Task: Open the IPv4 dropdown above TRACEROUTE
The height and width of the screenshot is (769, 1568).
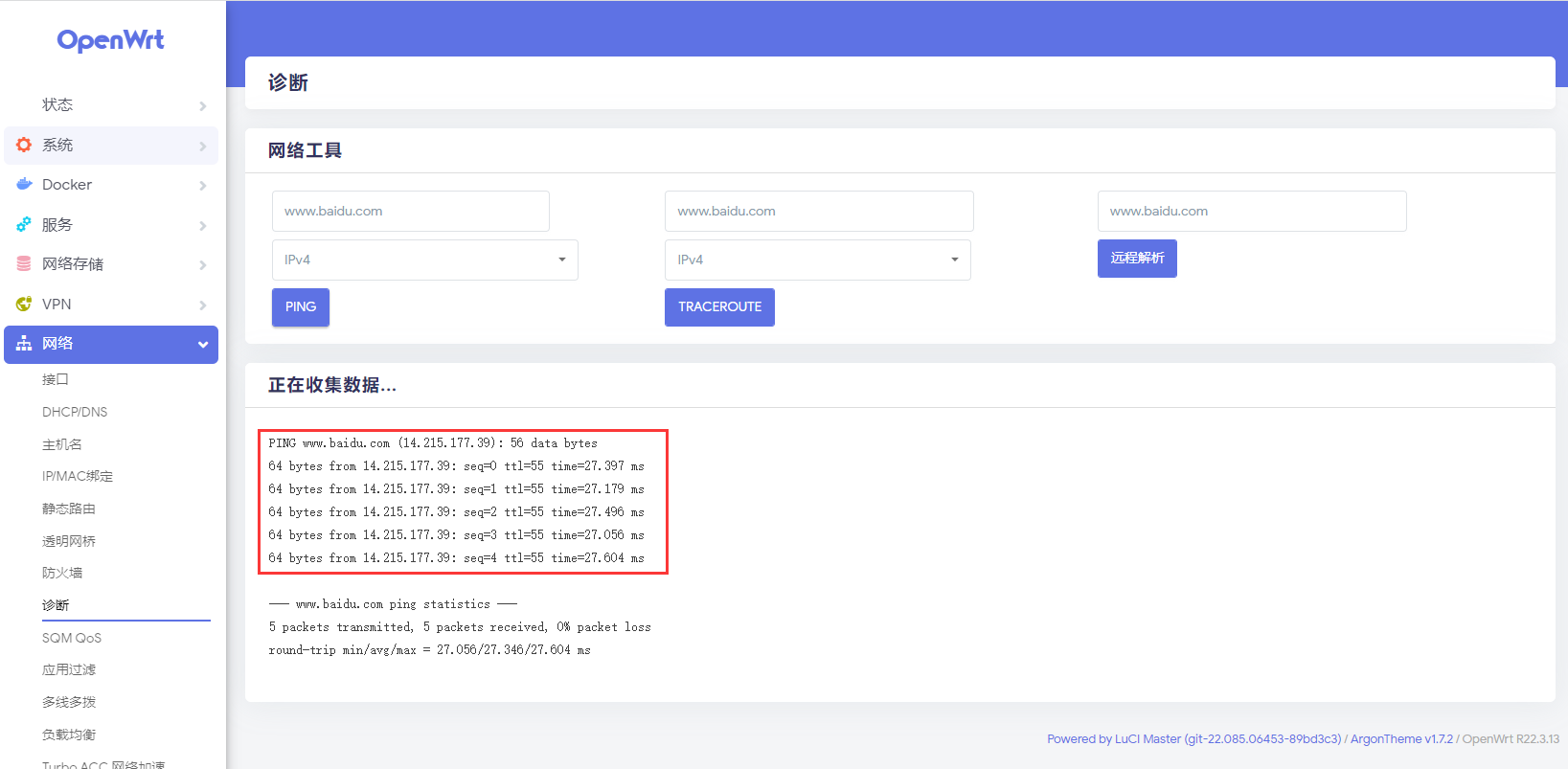Action: tap(818, 260)
